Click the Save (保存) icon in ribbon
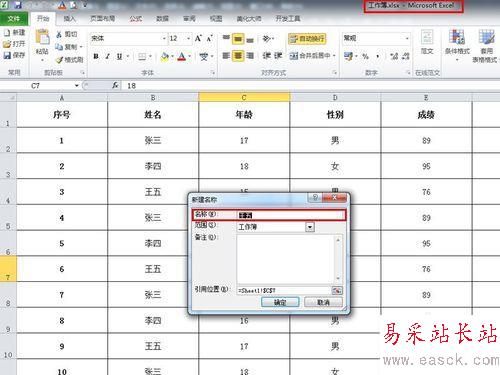This screenshot has width=500, height=375. point(7,55)
